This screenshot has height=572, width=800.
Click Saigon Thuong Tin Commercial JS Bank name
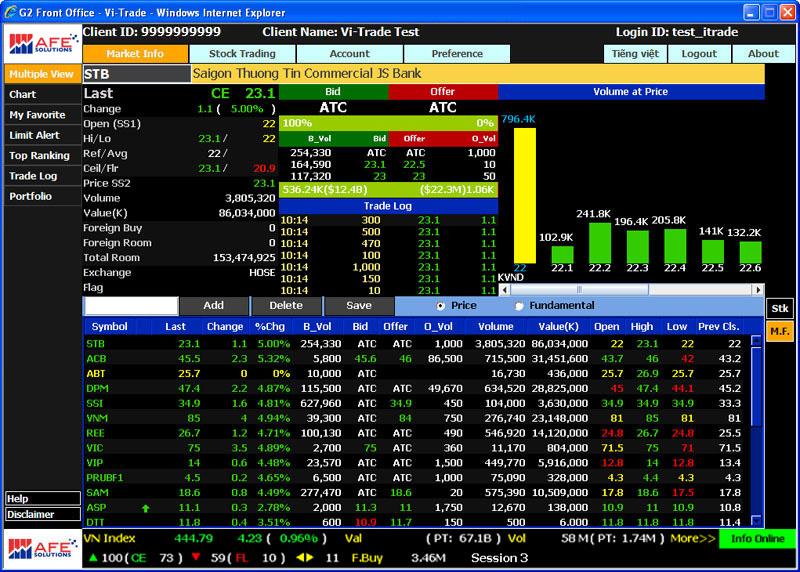click(307, 73)
